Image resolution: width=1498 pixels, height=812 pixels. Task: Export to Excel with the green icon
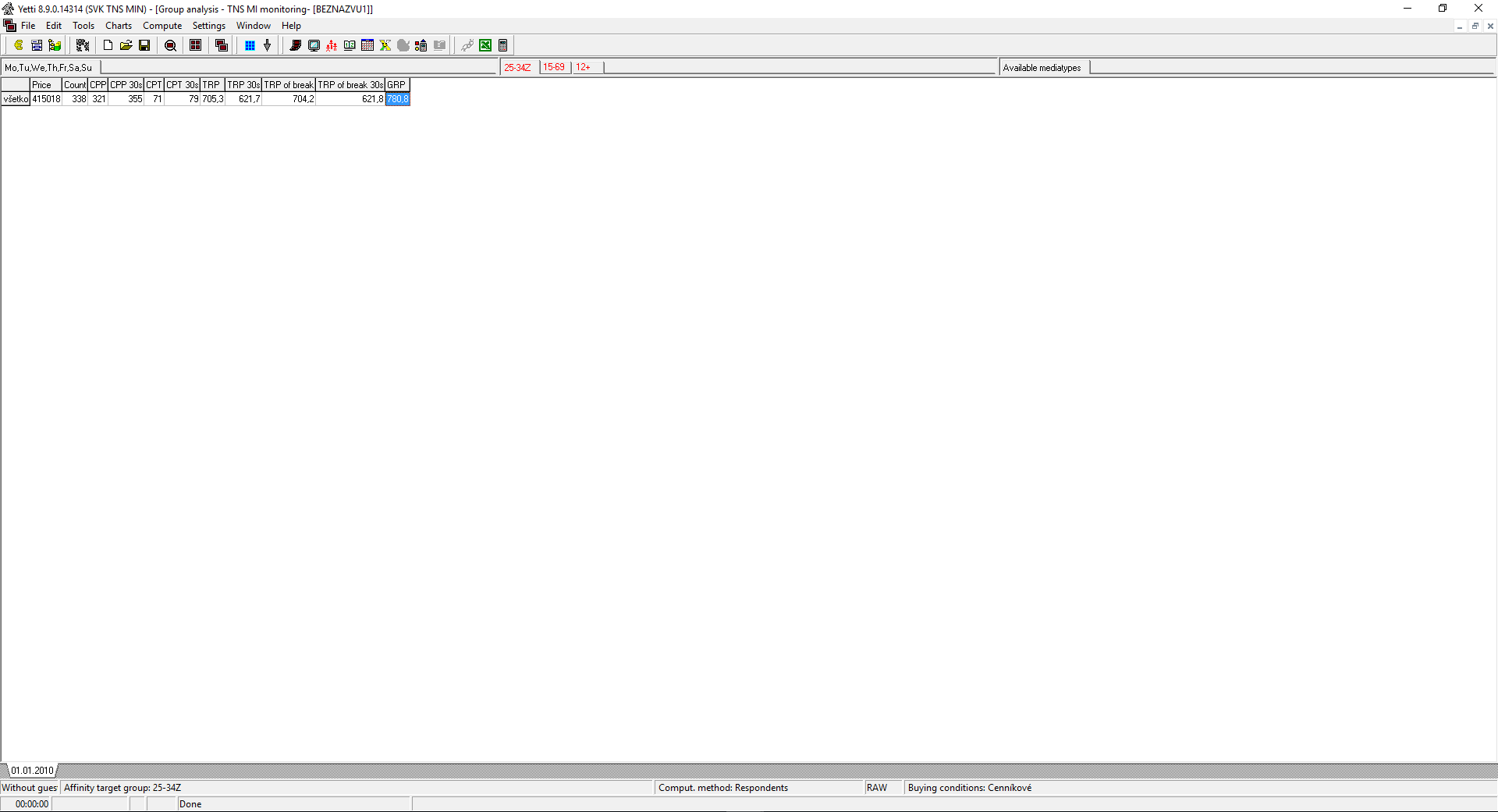point(485,45)
